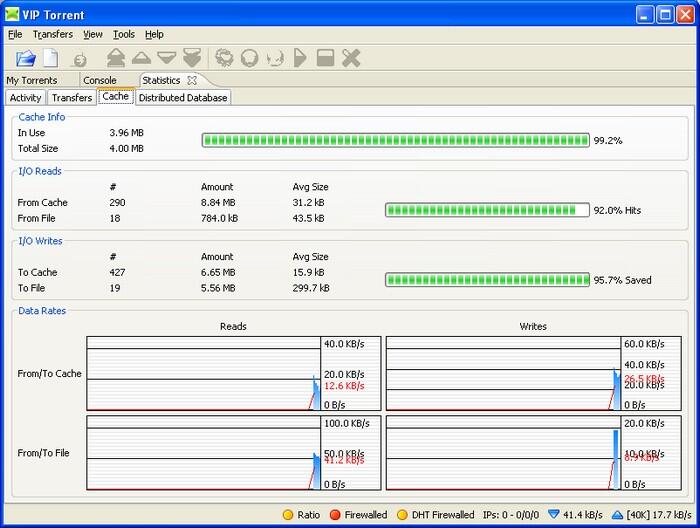
Task: Click From Cache avg size 31.2 kB
Action: click(308, 202)
